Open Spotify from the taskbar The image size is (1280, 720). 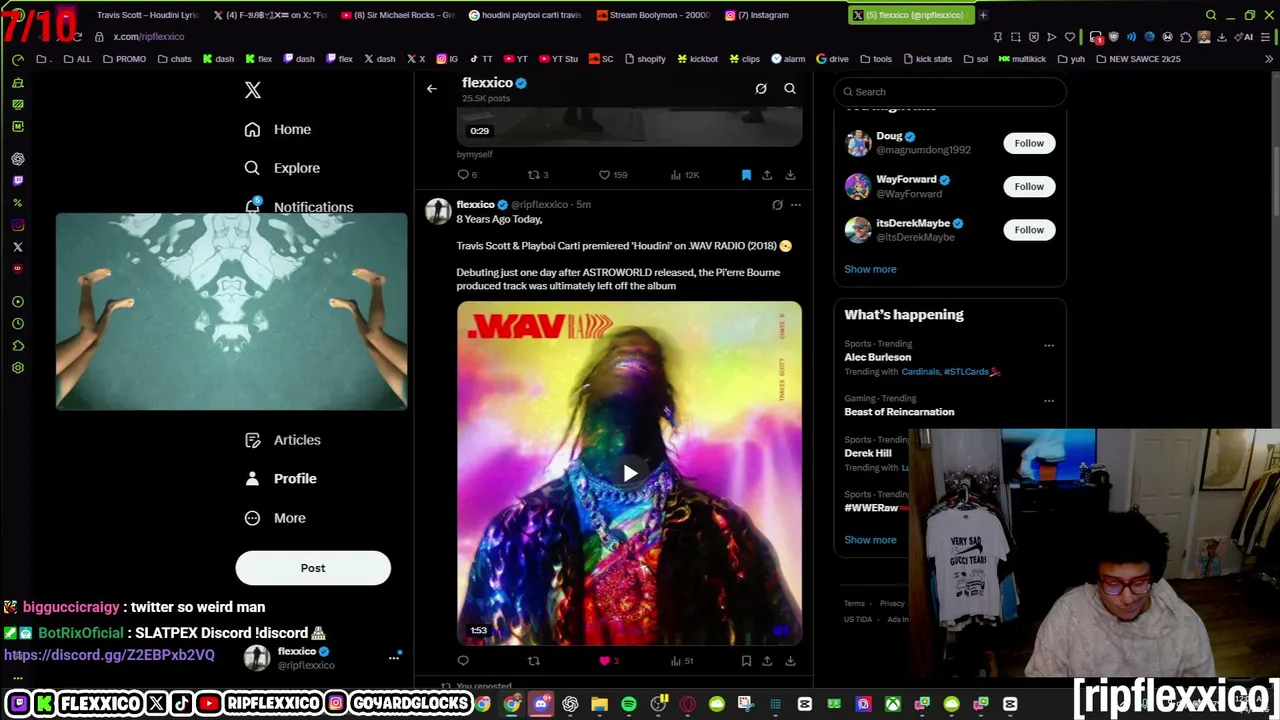[x=629, y=705]
